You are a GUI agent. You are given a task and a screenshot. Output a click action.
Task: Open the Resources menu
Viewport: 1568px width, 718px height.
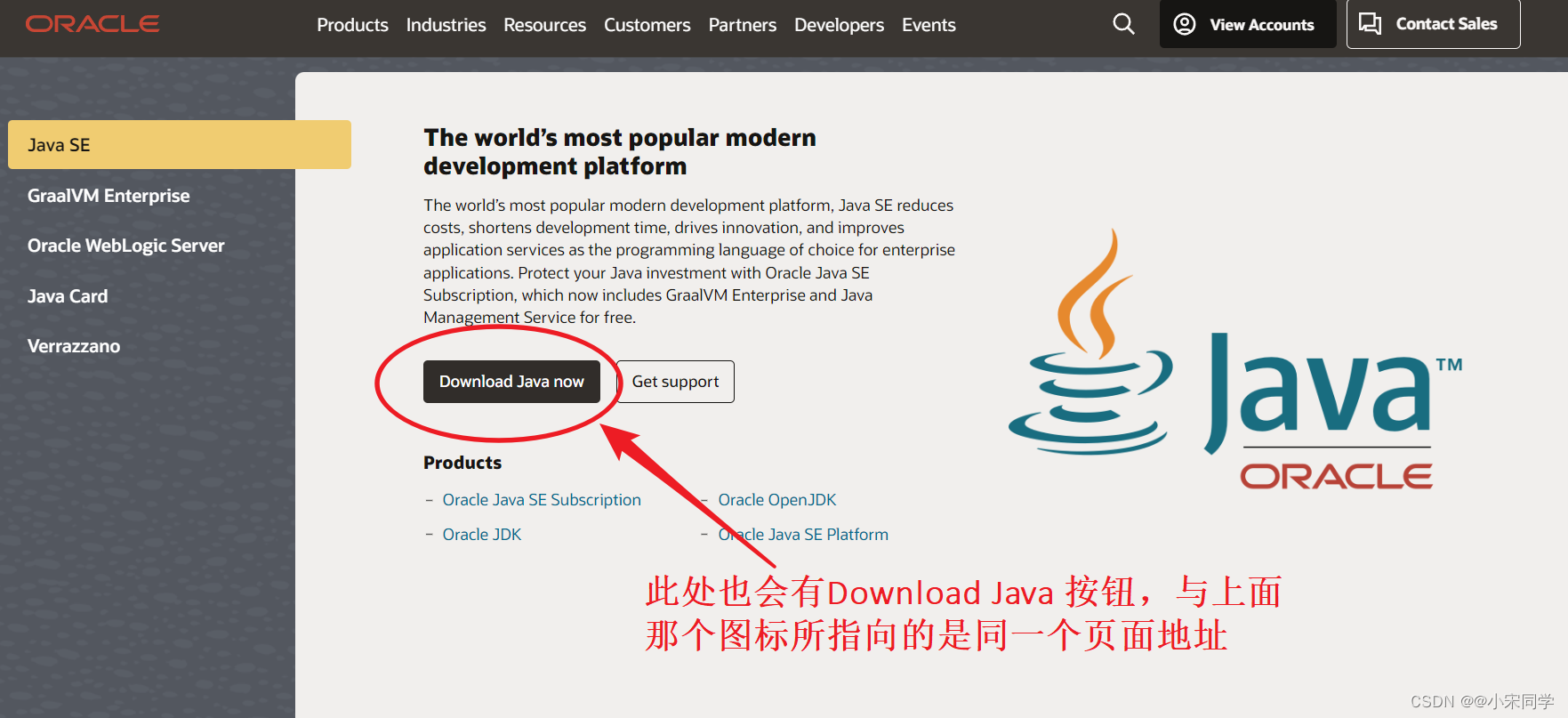[x=544, y=25]
